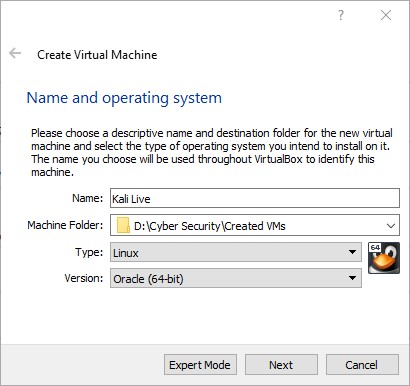The height and width of the screenshot is (386, 410).
Task: Click the help question mark icon
Action: click(341, 15)
